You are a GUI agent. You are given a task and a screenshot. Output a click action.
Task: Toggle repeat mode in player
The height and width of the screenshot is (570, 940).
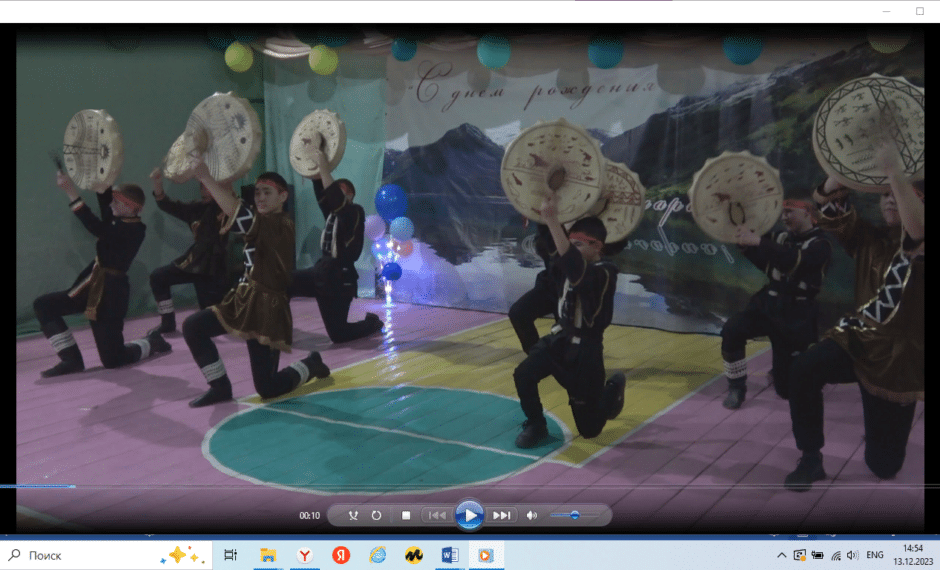377,515
